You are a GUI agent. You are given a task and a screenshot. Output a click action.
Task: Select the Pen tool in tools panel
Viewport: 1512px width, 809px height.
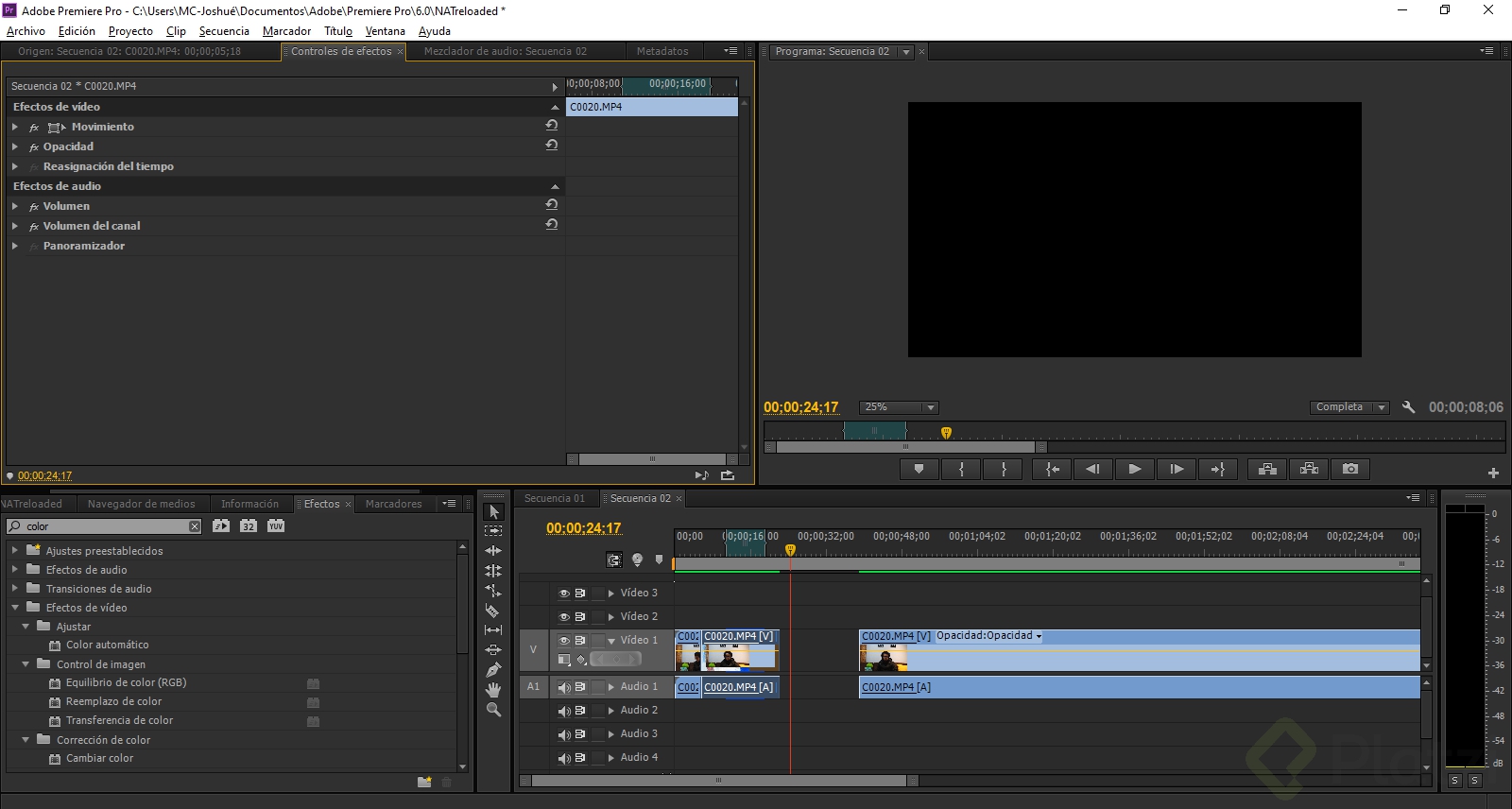493,670
